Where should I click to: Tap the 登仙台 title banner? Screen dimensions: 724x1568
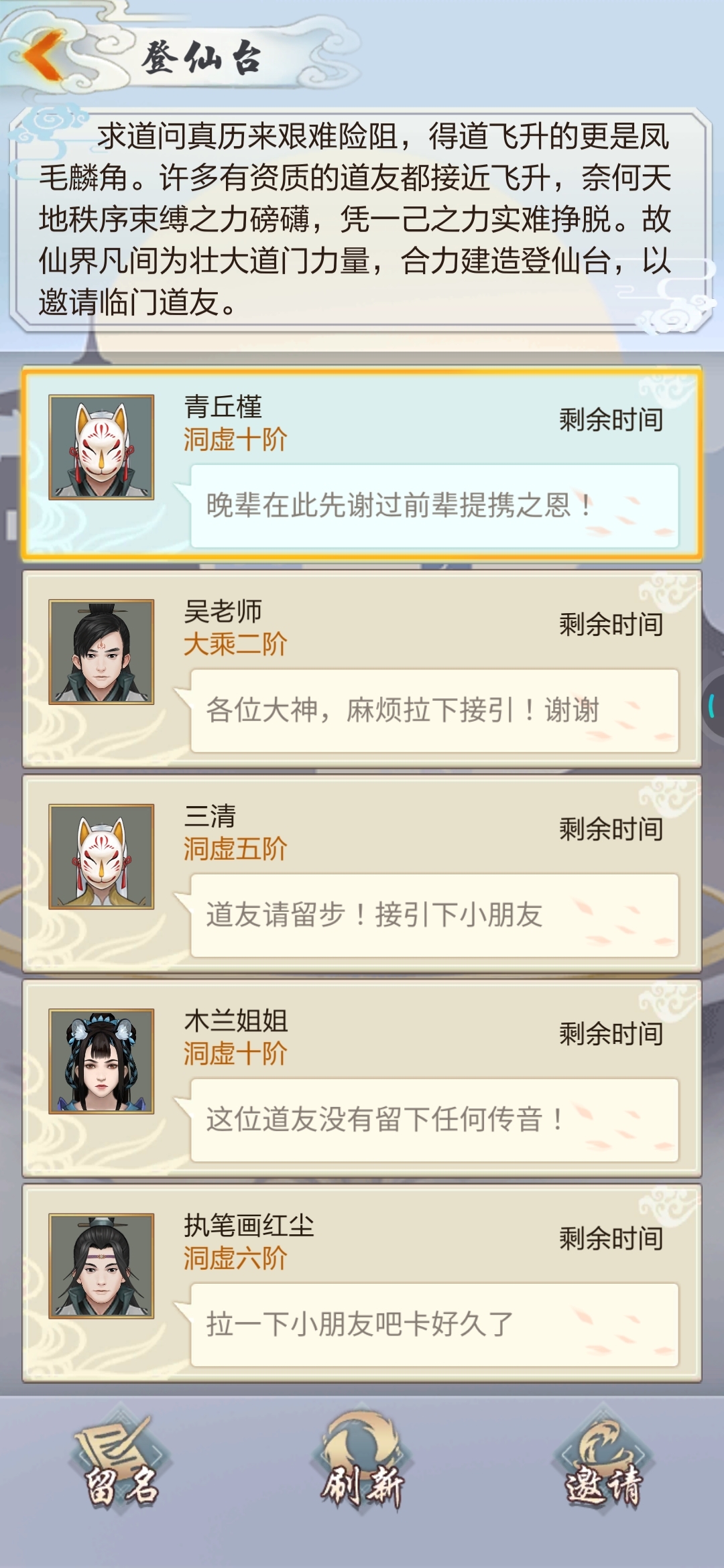point(201,57)
